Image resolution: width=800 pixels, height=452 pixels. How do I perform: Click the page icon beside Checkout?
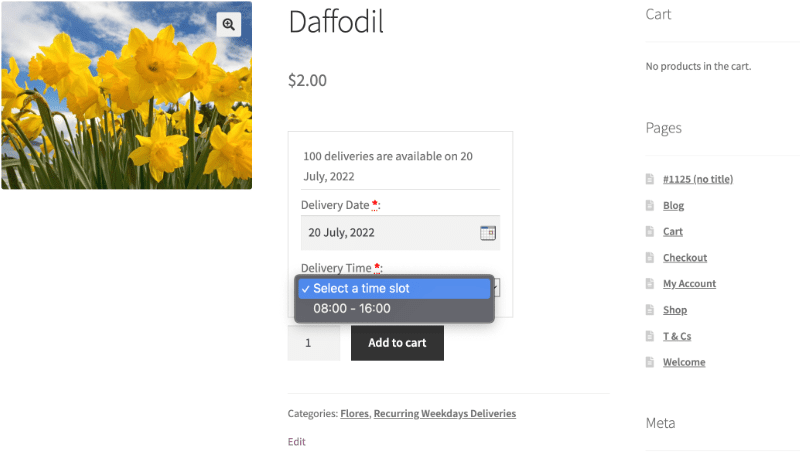[649, 257]
